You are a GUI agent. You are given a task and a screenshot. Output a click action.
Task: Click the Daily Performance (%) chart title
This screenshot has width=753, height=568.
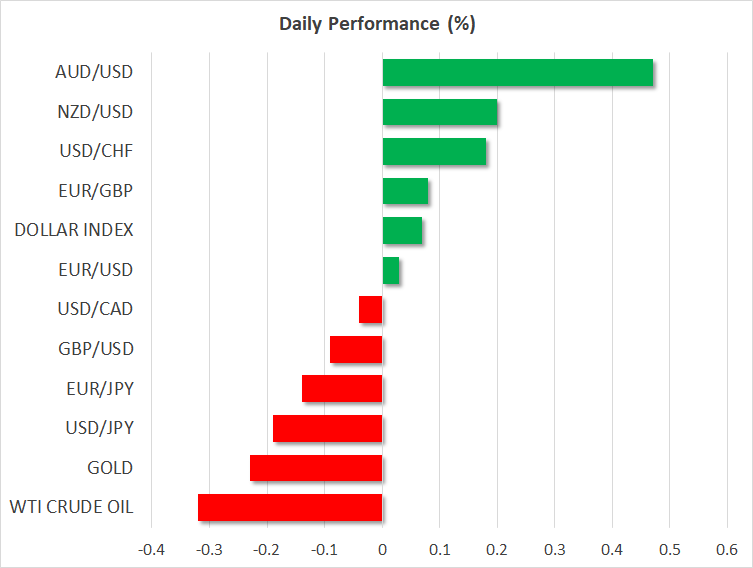(x=376, y=25)
